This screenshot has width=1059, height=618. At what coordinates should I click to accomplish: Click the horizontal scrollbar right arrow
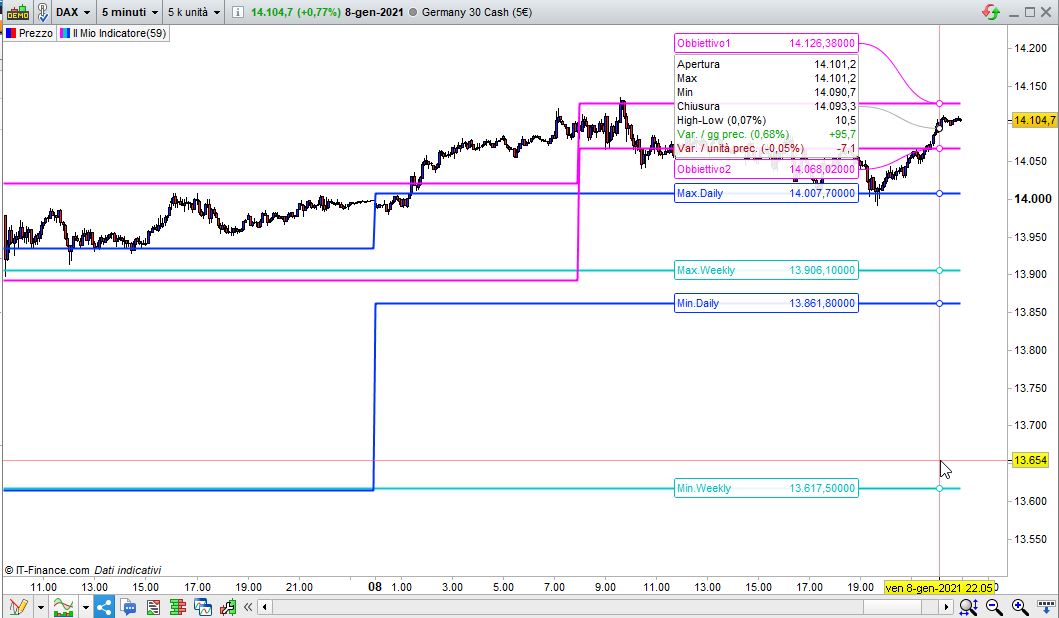(x=947, y=607)
